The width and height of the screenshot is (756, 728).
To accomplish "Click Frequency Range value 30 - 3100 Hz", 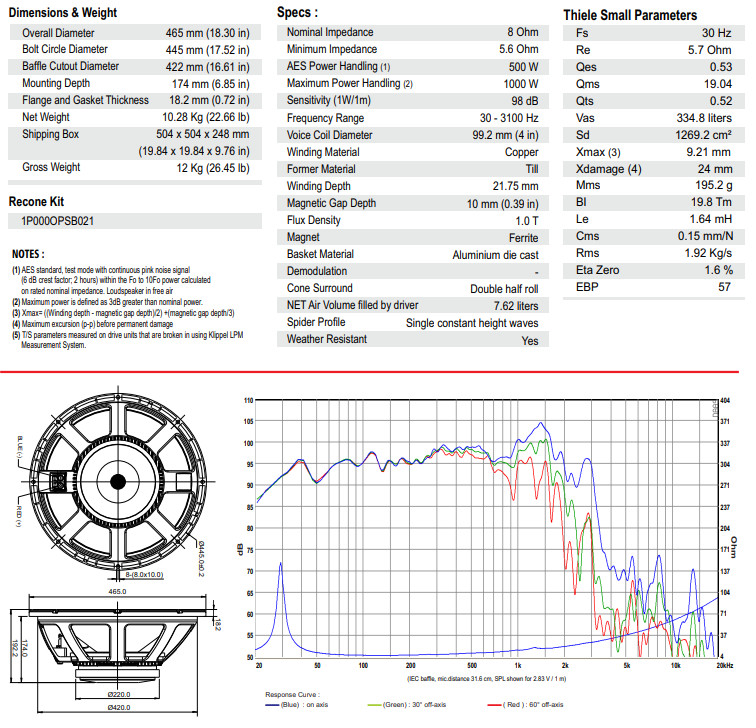I will [509, 118].
